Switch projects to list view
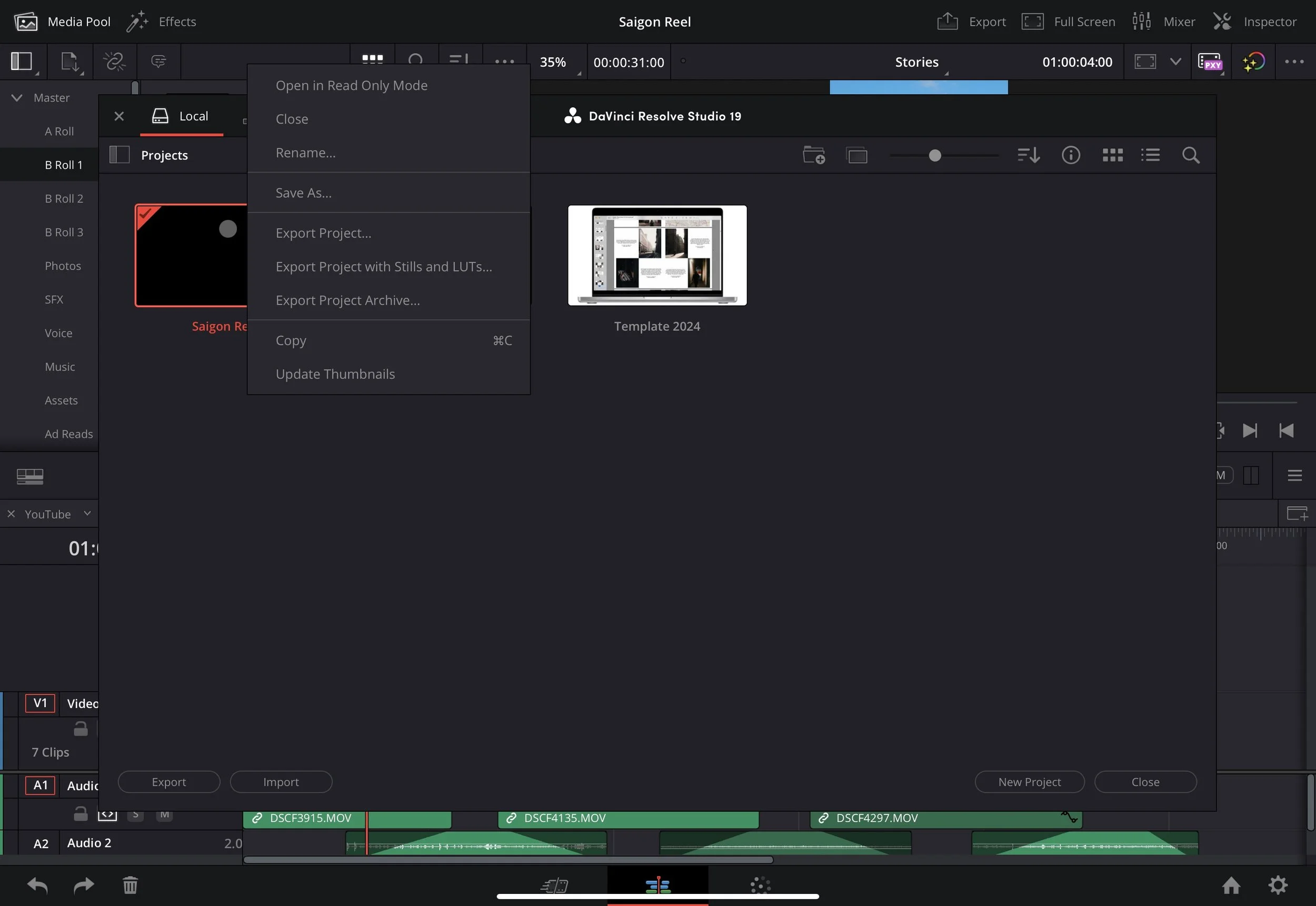 tap(1150, 155)
